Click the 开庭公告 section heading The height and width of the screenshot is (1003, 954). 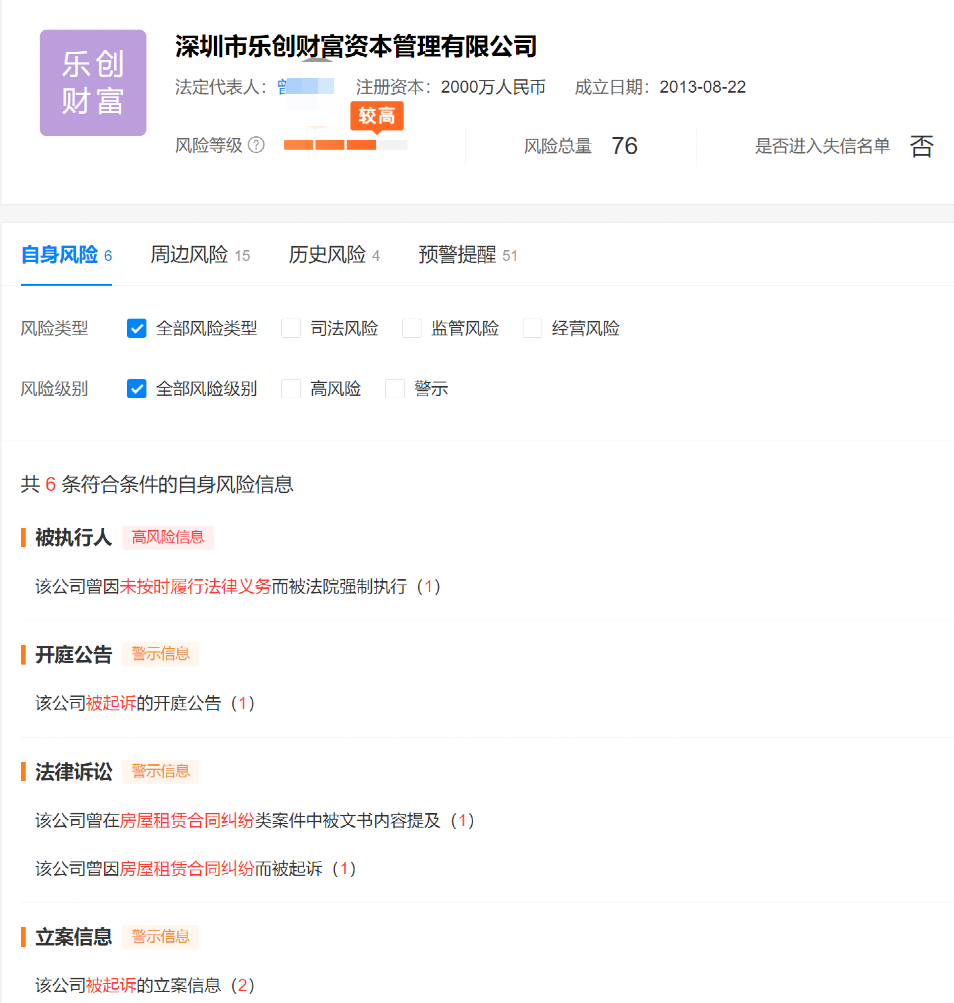pyautogui.click(x=74, y=654)
